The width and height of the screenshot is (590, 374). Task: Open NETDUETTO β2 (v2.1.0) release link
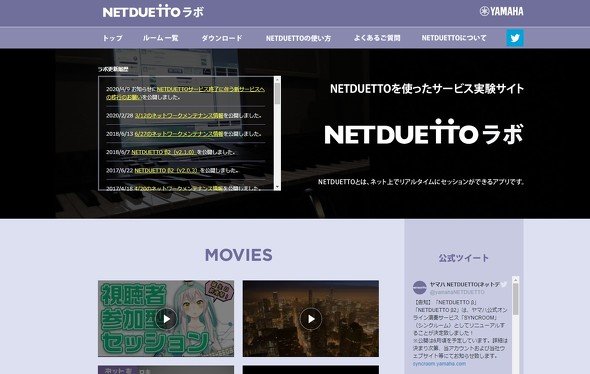[x=163, y=152]
